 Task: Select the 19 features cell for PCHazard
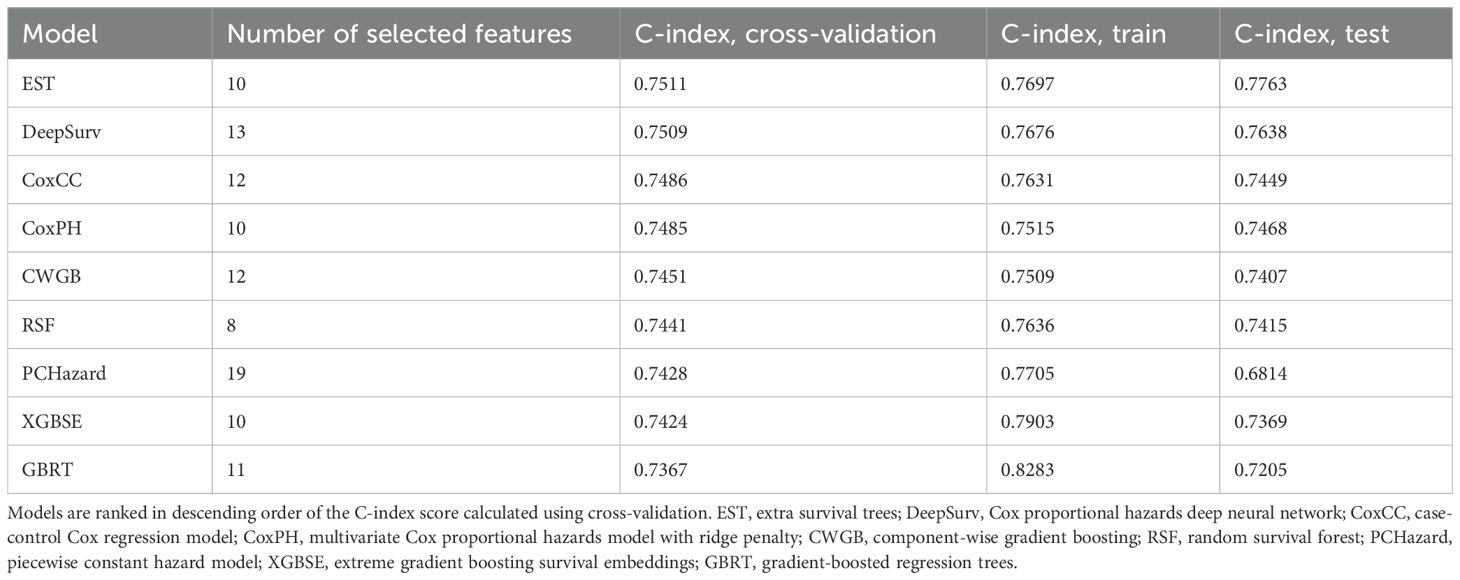(x=236, y=376)
